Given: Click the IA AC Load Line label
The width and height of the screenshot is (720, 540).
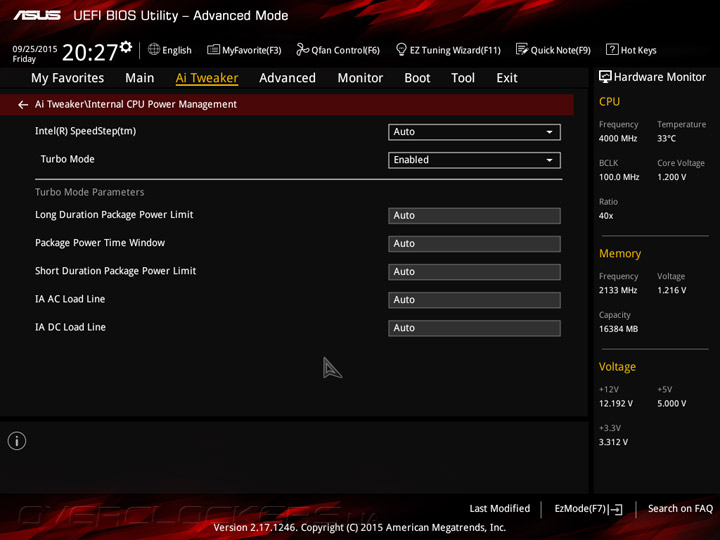Looking at the screenshot, I should pyautogui.click(x=70, y=299).
